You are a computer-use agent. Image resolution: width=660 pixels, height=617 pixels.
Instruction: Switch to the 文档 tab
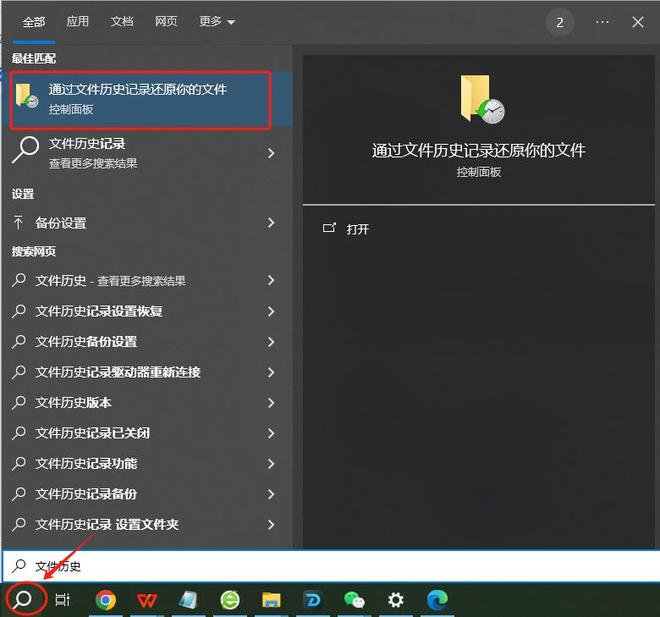121,21
